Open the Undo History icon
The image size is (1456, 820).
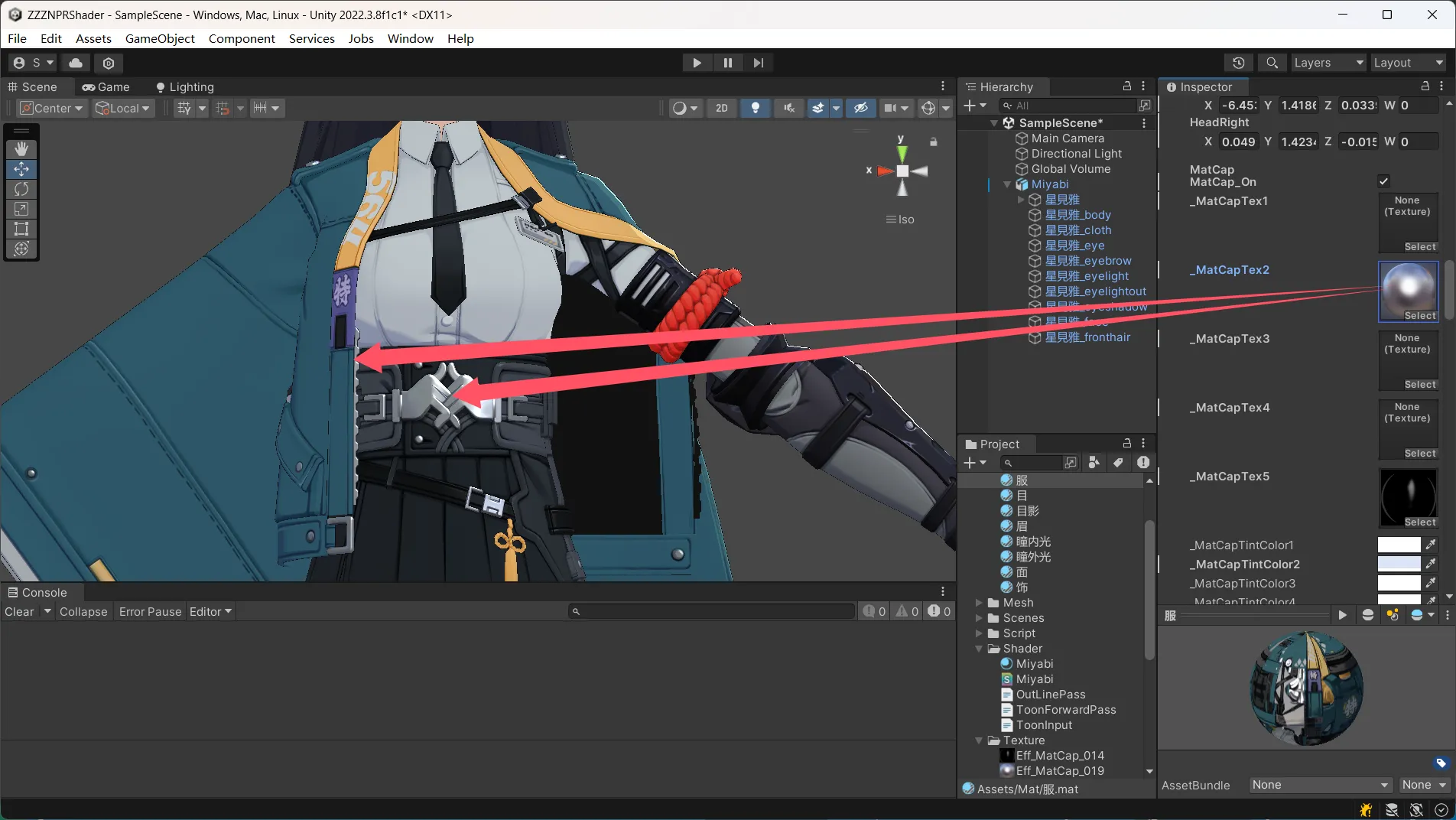tap(1239, 63)
